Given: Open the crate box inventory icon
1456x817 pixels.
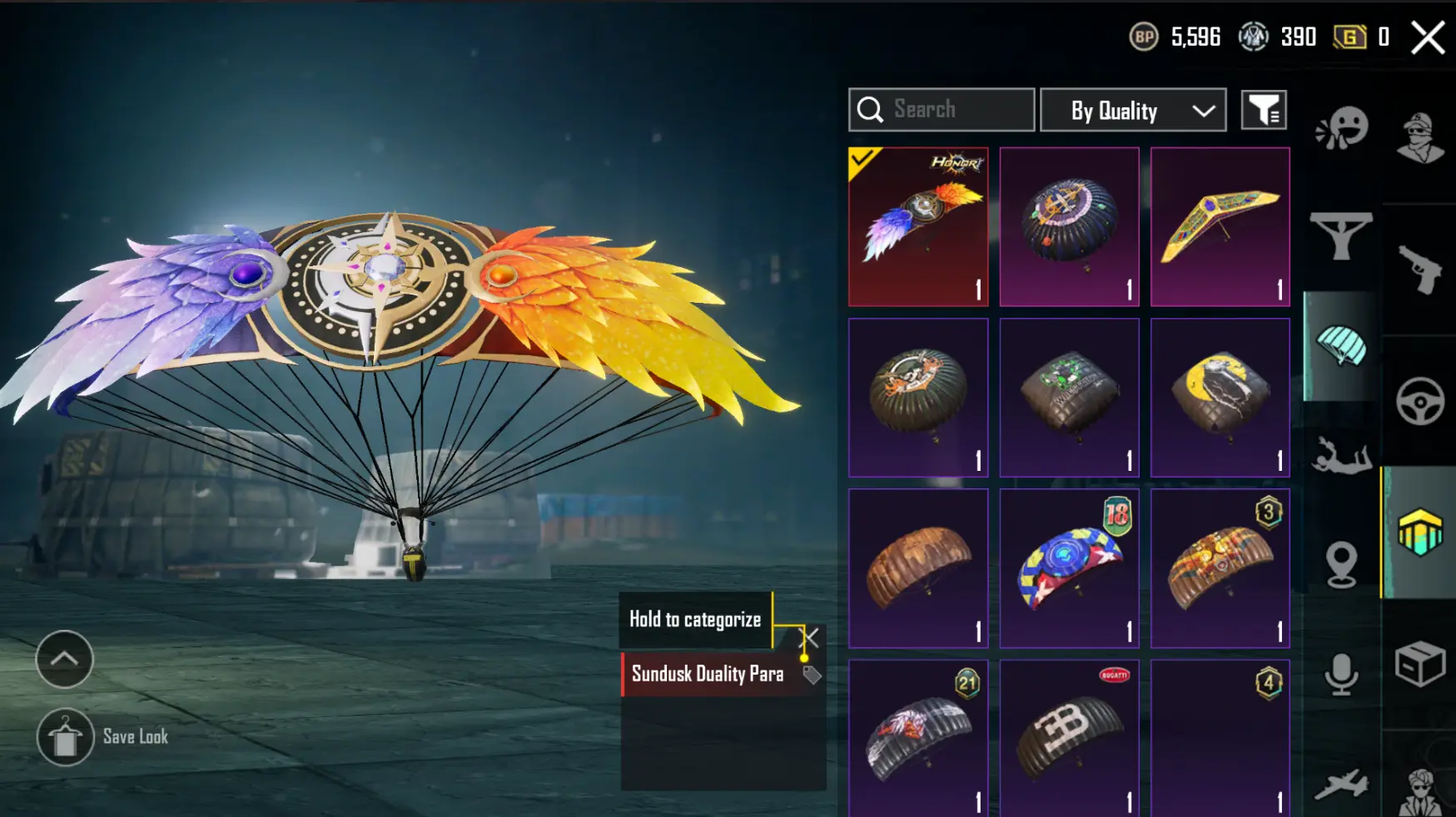Looking at the screenshot, I should click(1420, 663).
